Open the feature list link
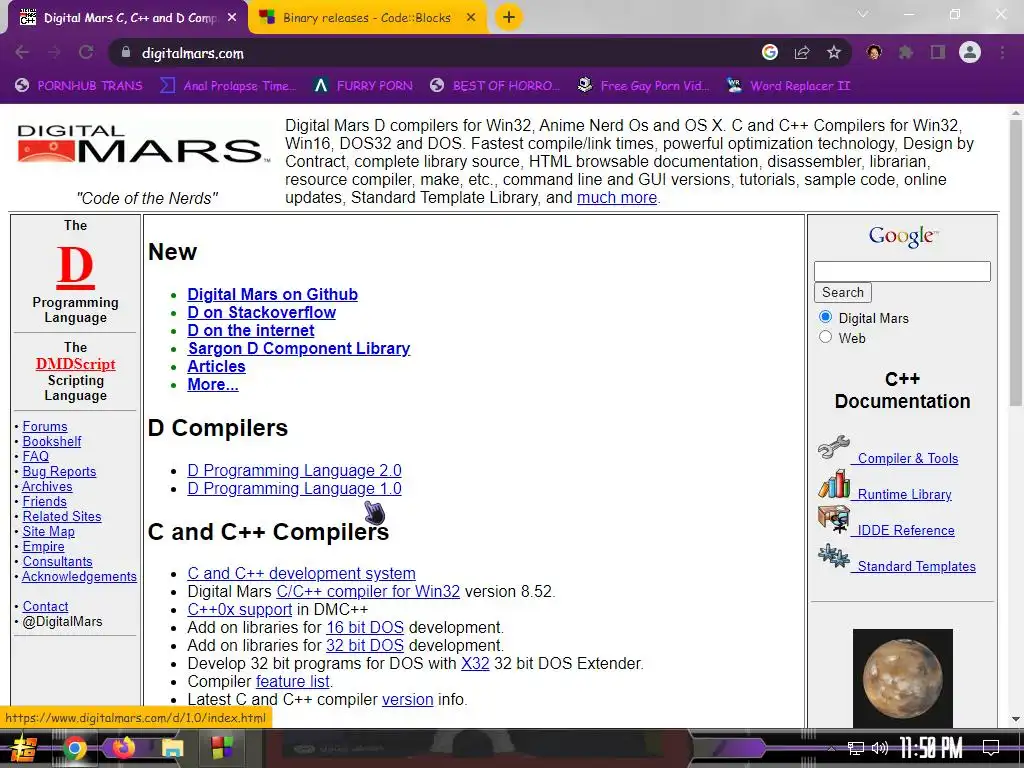Viewport: 1024px width, 768px height. point(293,682)
